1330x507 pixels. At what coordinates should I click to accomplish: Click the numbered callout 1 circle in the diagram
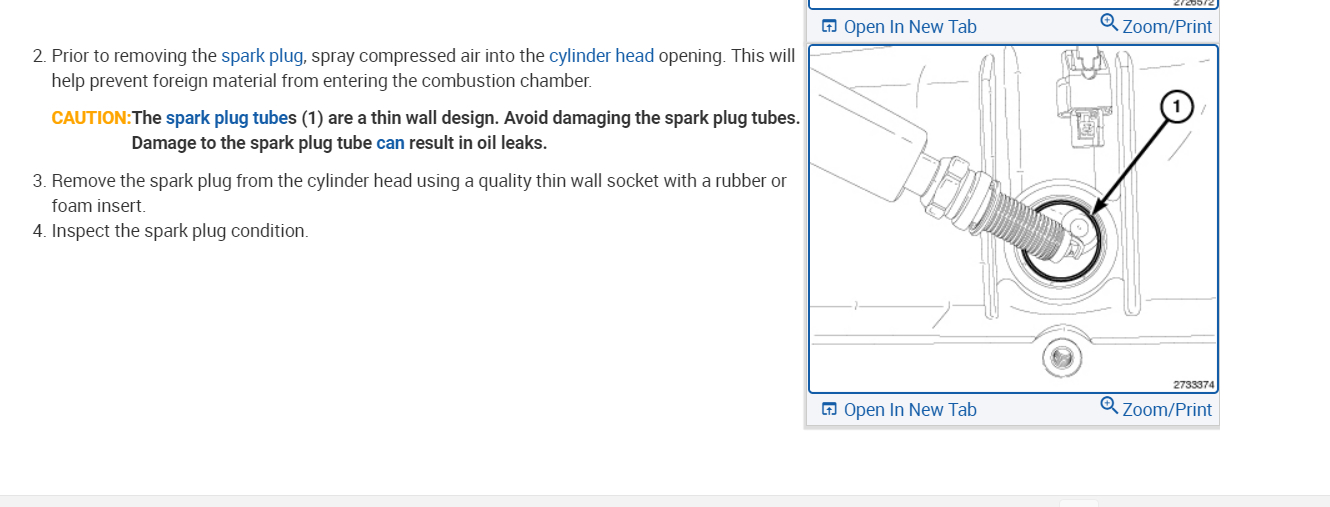1178,105
